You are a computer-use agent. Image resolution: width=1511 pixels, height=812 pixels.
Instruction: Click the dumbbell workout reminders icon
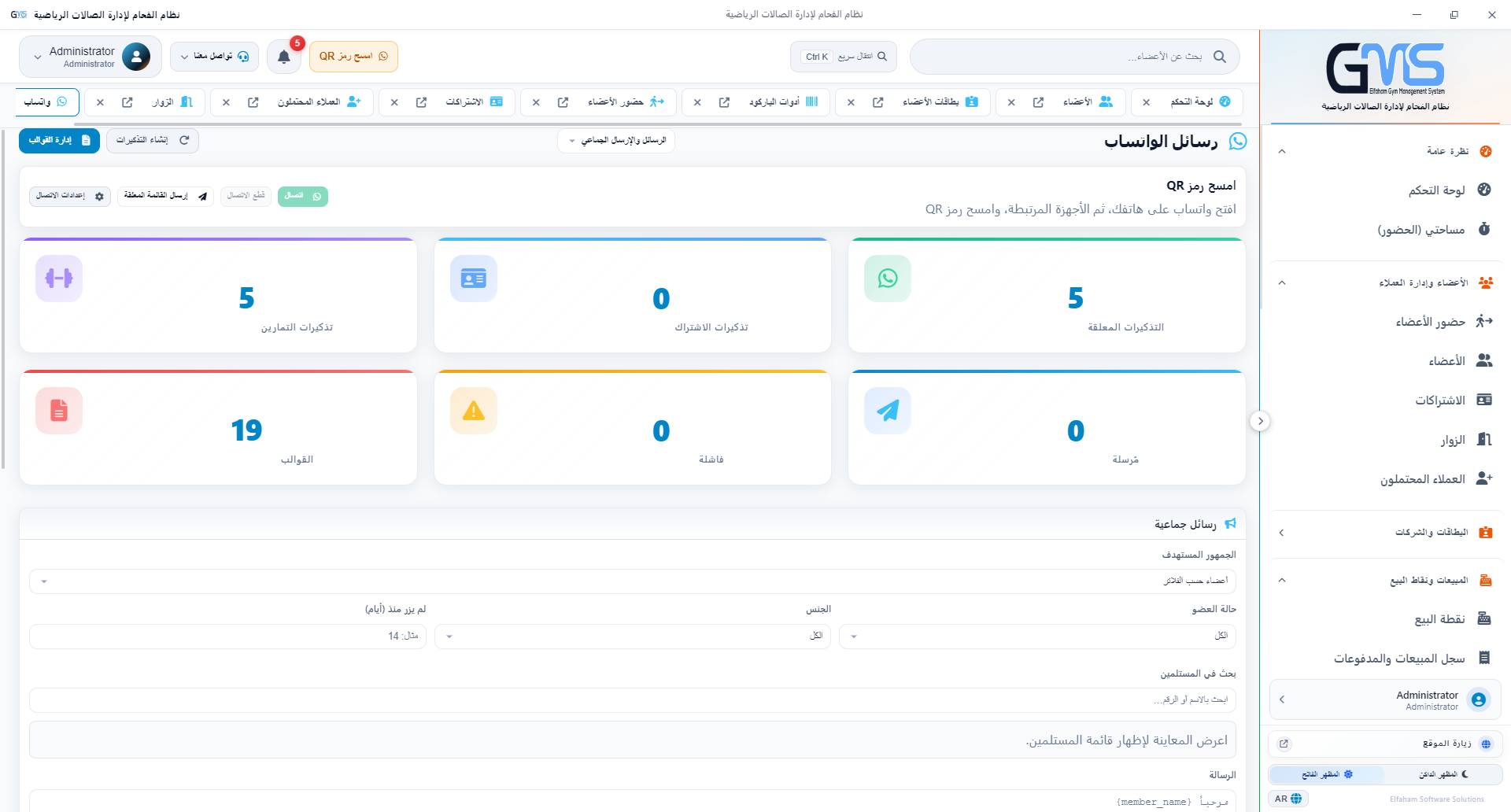(x=59, y=279)
